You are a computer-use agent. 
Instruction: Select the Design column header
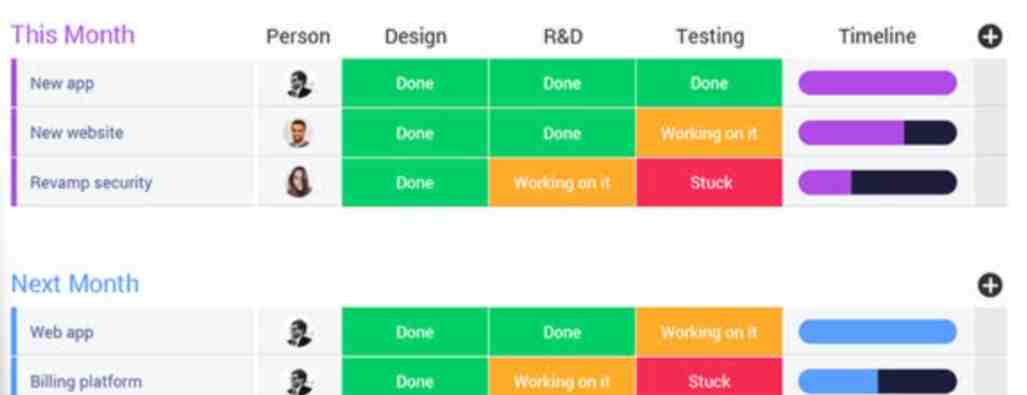coord(415,37)
